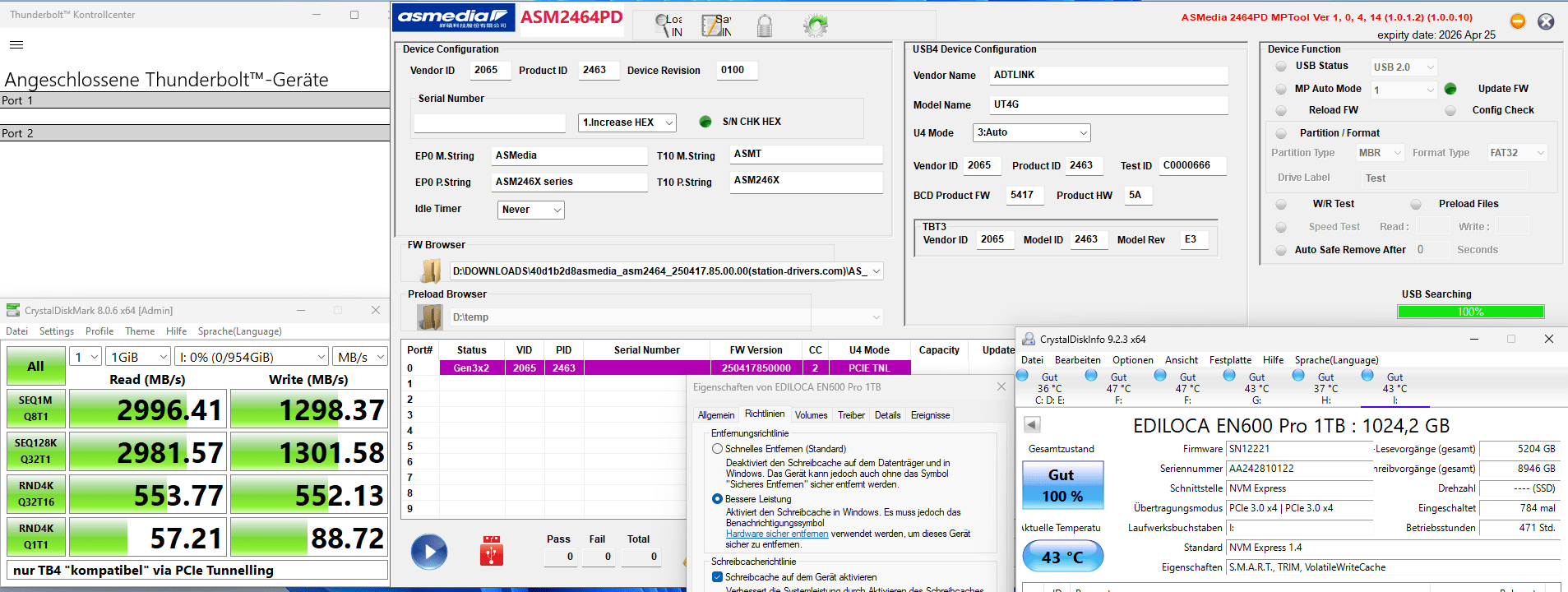
Task: Click the Serial Number input field
Action: click(x=489, y=123)
